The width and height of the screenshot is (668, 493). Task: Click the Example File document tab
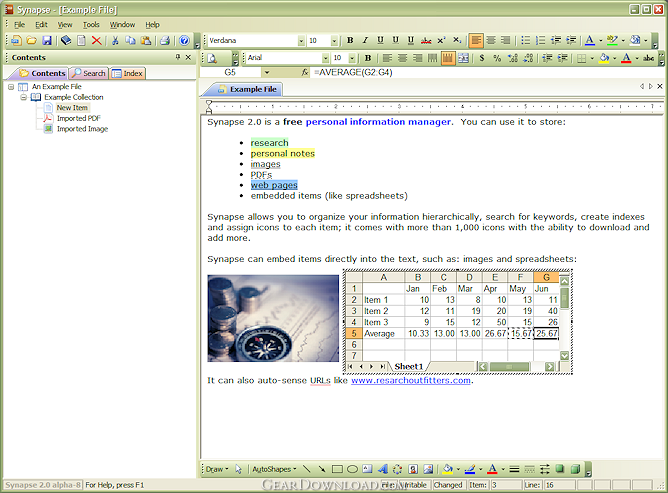(x=248, y=89)
